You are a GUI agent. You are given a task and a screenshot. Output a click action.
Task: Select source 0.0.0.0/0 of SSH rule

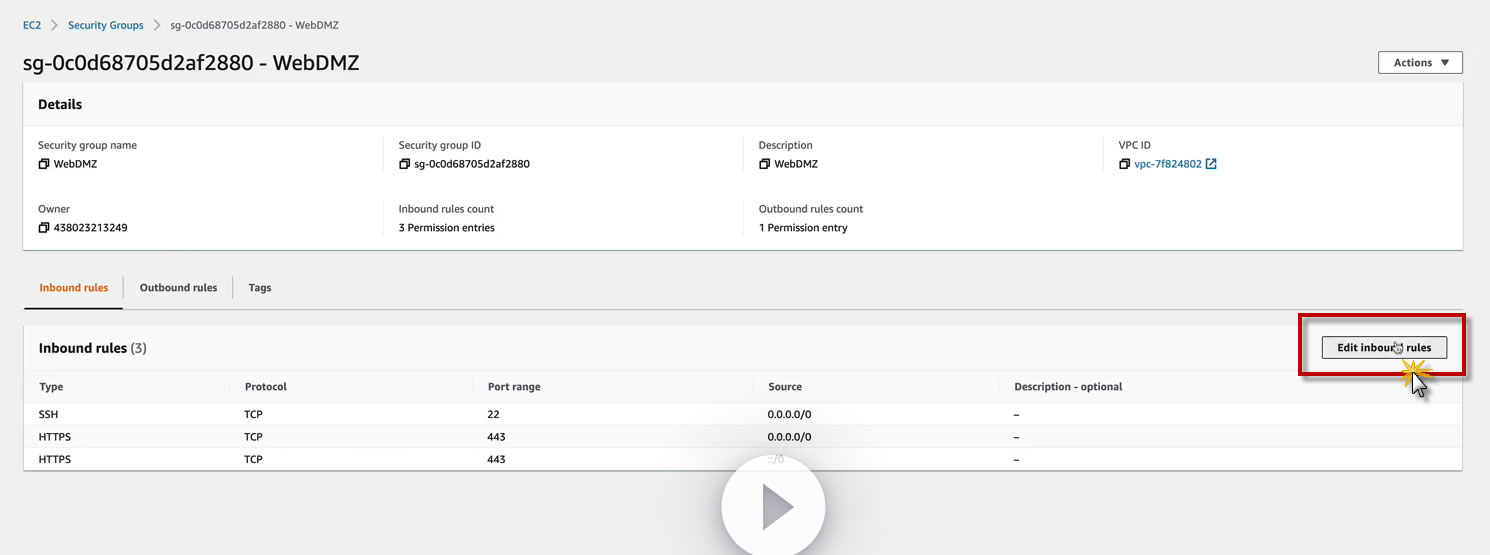pos(790,414)
